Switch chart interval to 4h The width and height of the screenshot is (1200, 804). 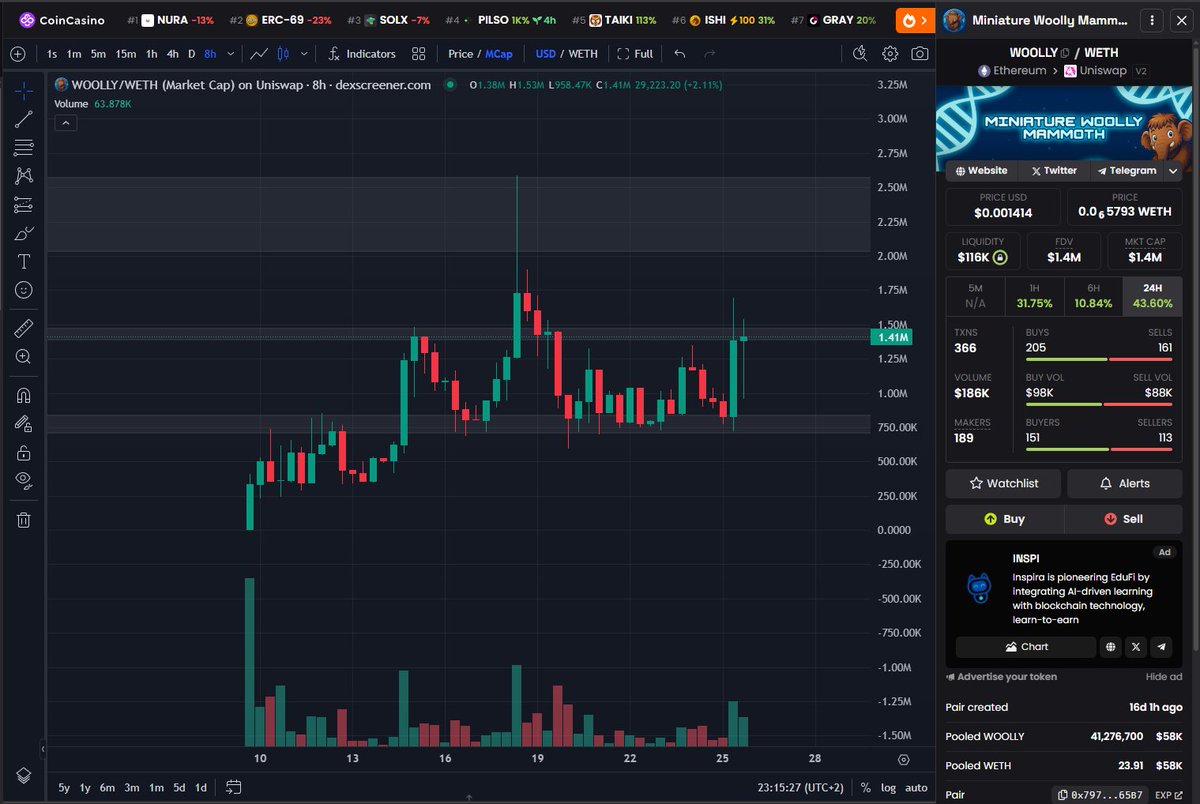tap(173, 54)
